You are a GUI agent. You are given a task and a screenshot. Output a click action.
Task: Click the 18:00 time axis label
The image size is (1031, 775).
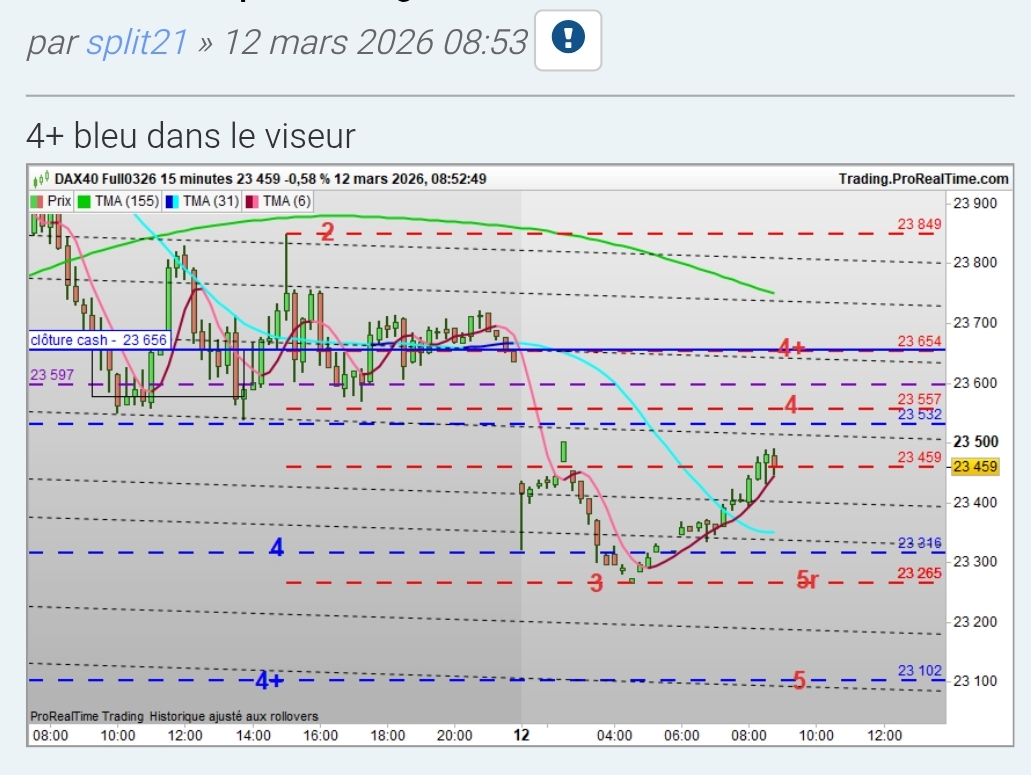pos(388,736)
